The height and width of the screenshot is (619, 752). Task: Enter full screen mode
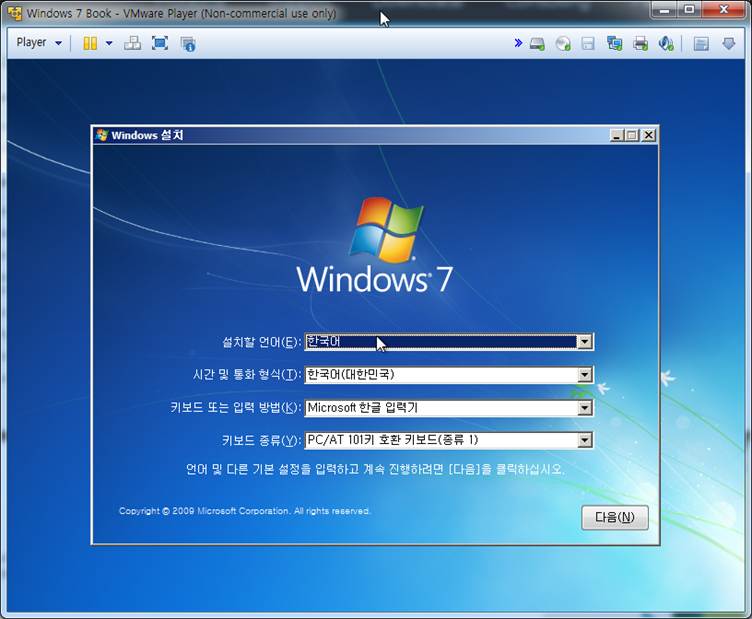(160, 43)
